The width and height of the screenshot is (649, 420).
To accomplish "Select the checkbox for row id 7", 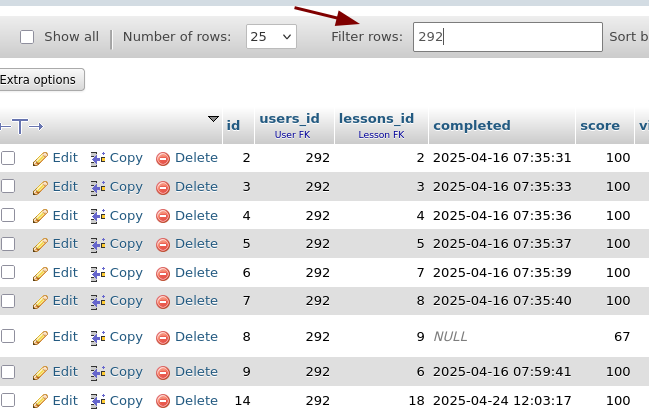I will (8, 301).
